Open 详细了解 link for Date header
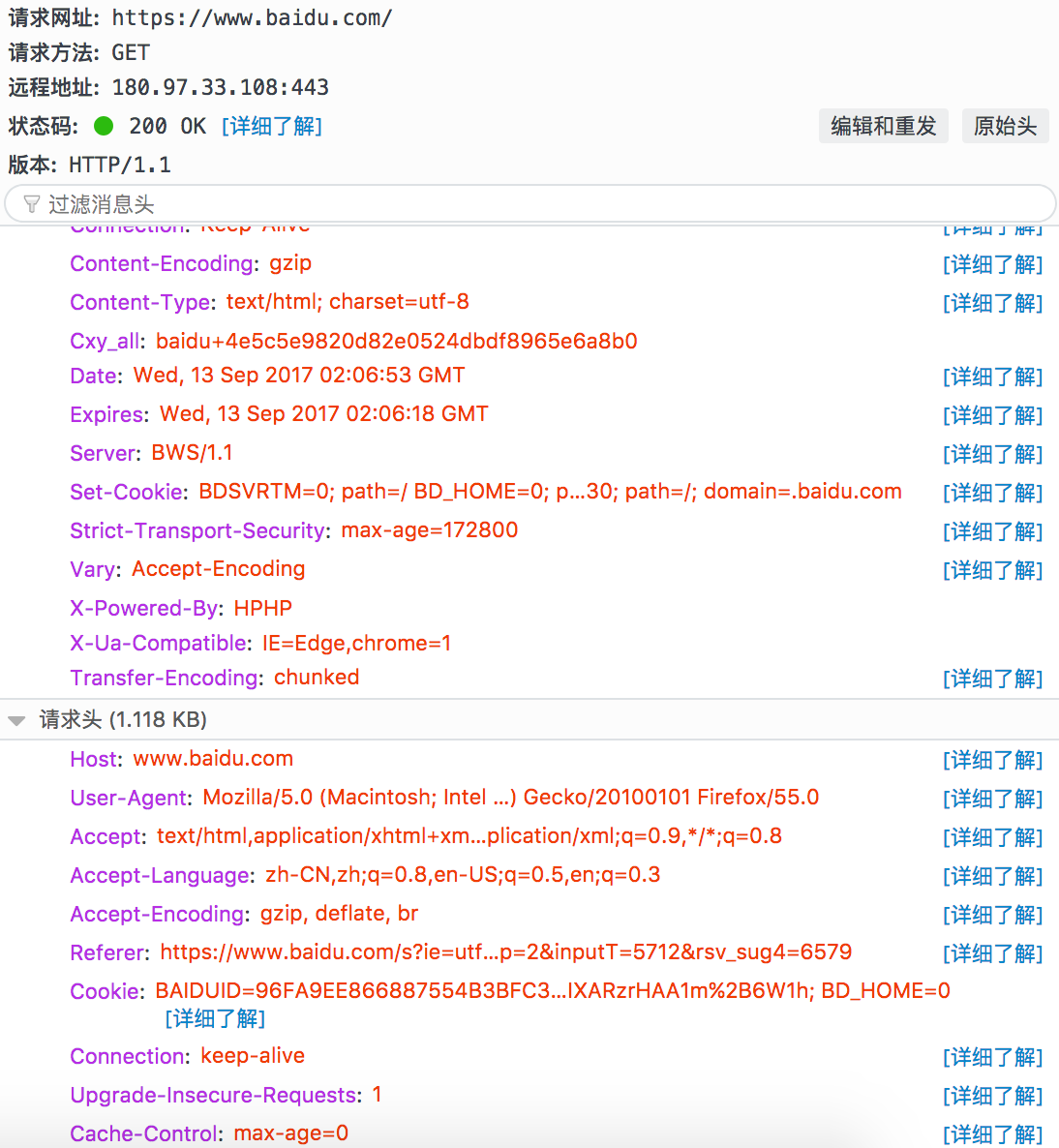 coord(992,378)
